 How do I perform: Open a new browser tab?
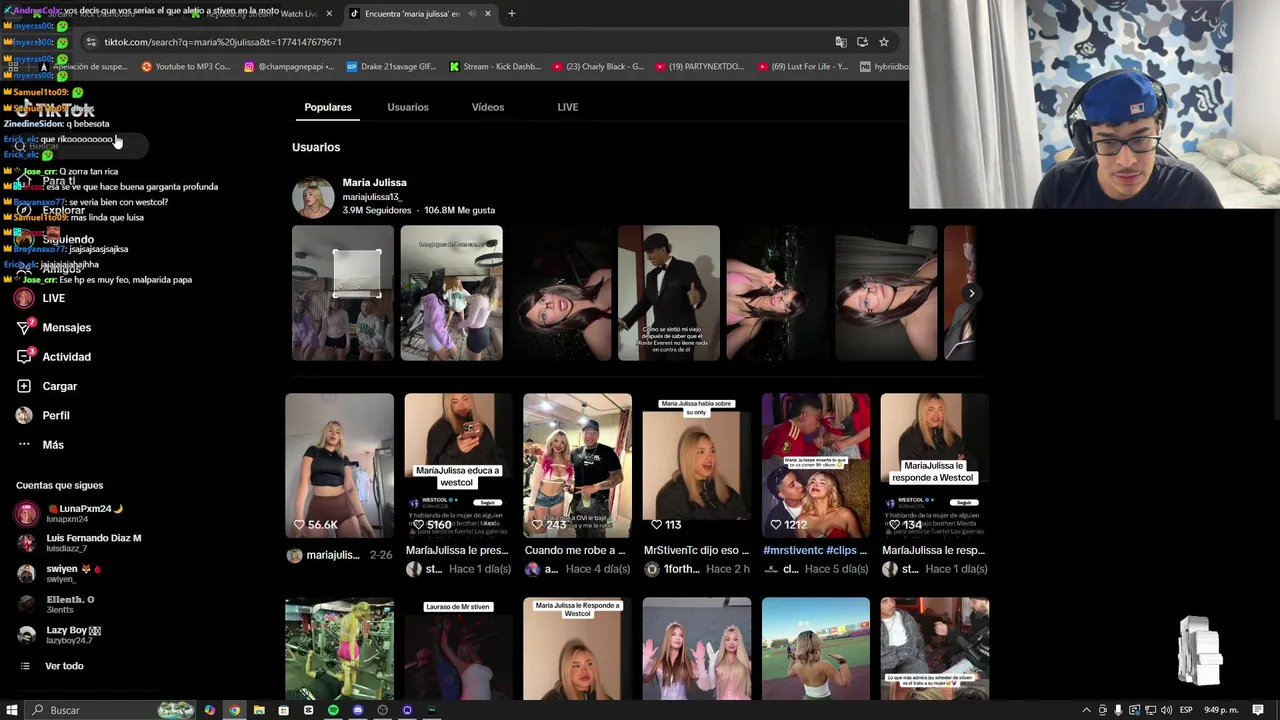[511, 14]
